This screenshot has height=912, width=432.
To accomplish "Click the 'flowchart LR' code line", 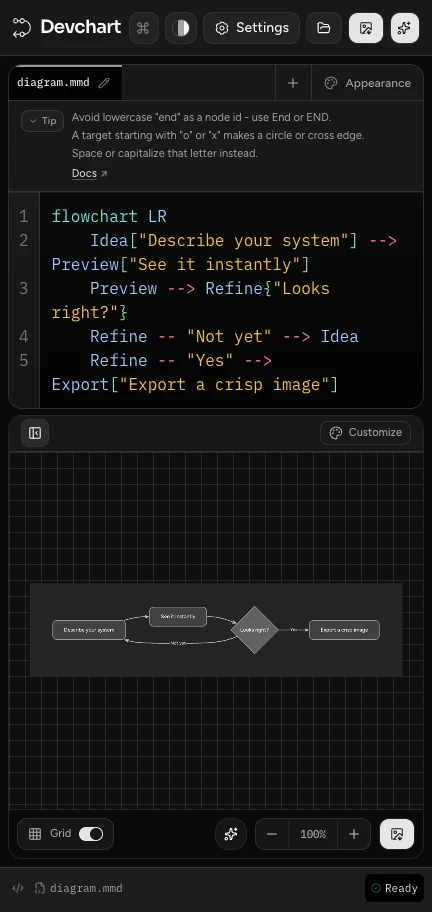I will point(109,216).
